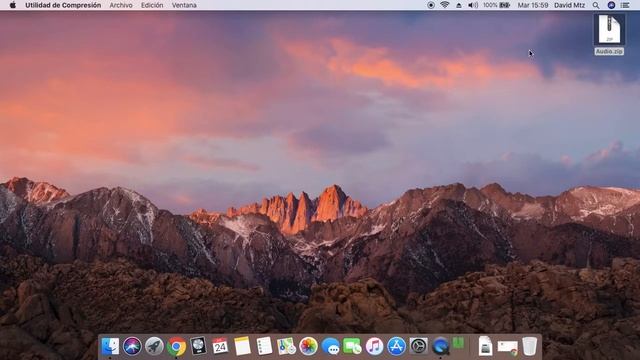Open the Apple menu
Screen dimensions: 640x360
(13, 5)
